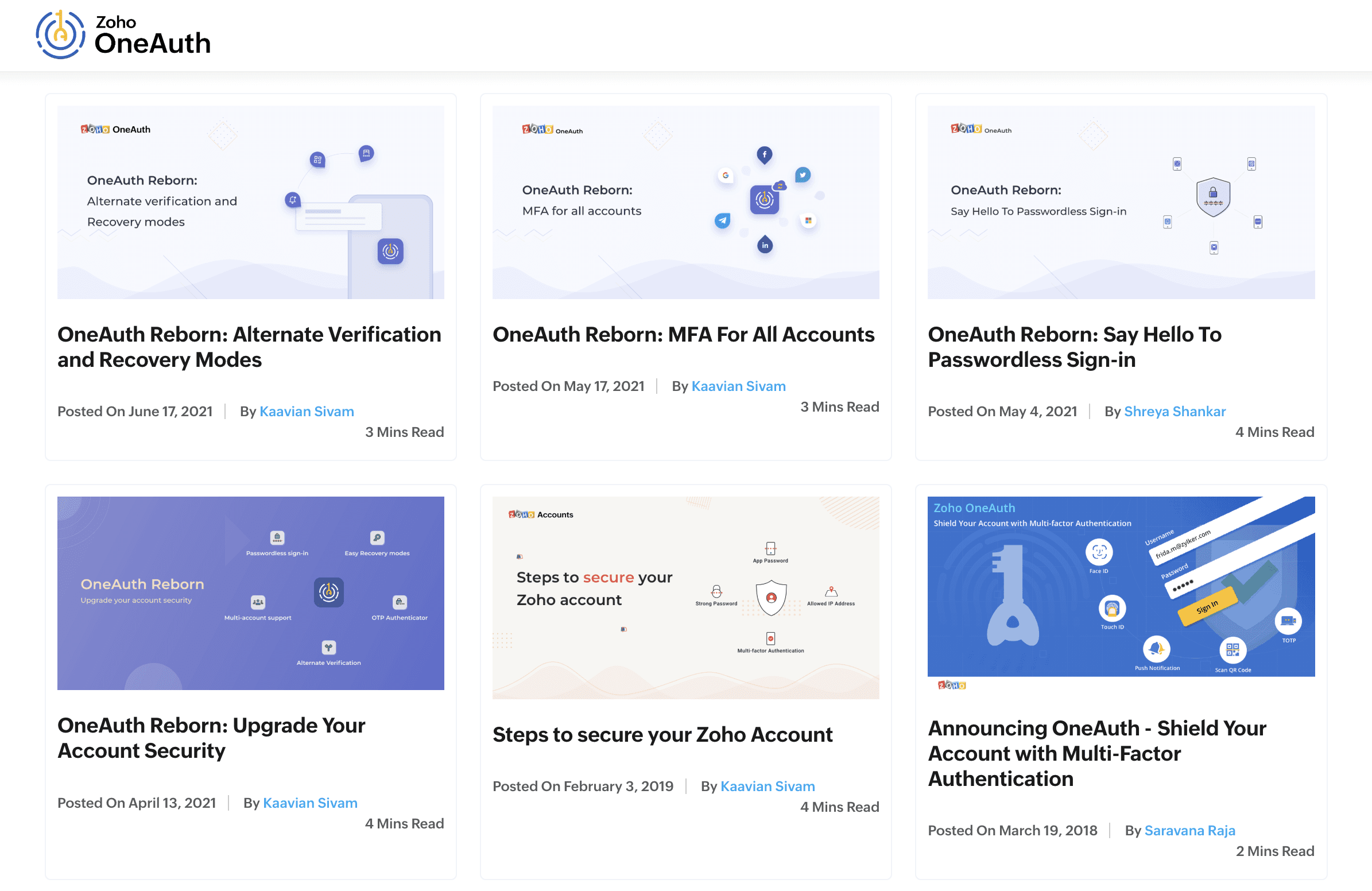Open the Passwordless Sign-in post thumbnail
The height and width of the screenshot is (891, 1372).
pos(1121,202)
